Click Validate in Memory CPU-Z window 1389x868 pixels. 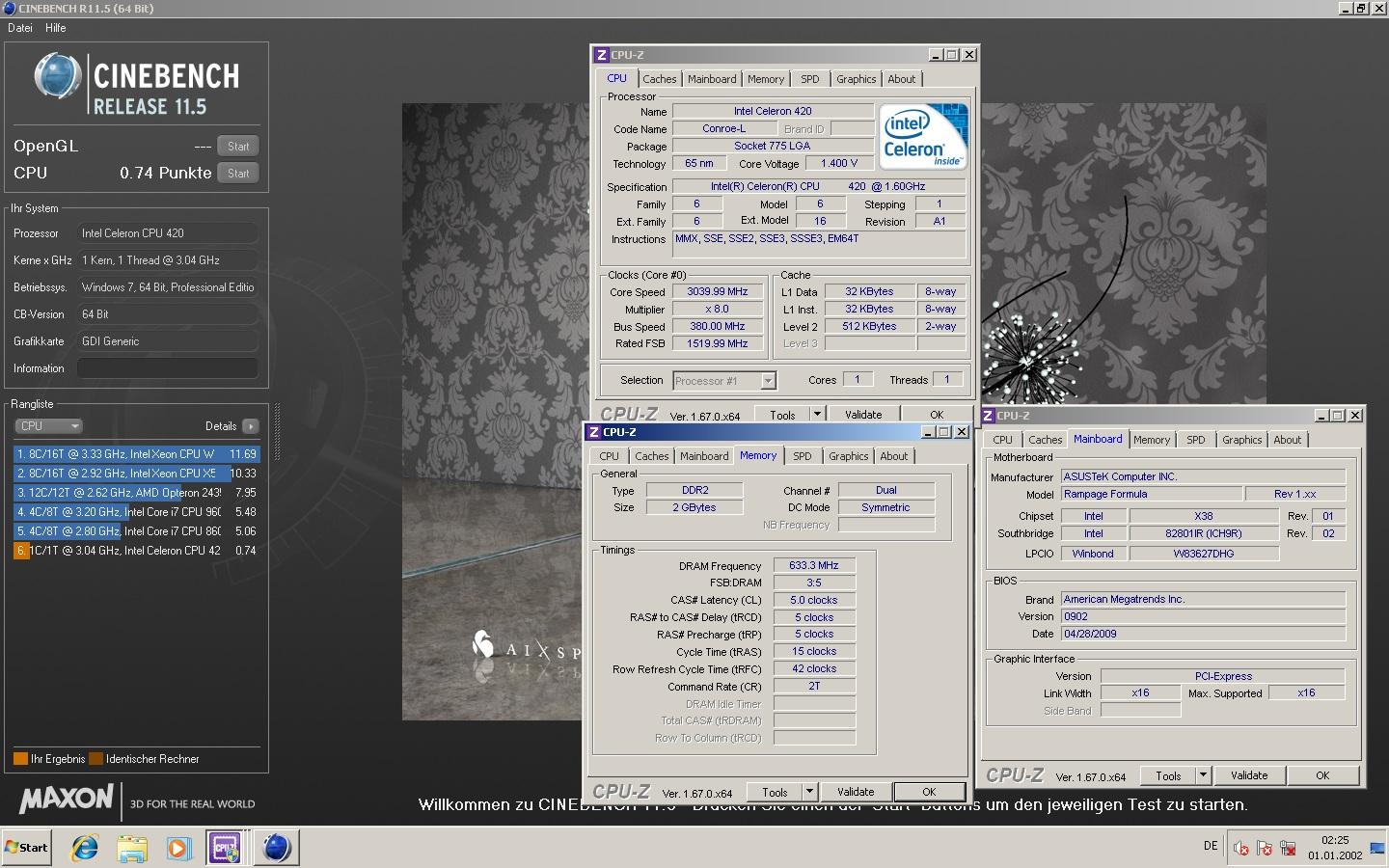pyautogui.click(x=856, y=792)
